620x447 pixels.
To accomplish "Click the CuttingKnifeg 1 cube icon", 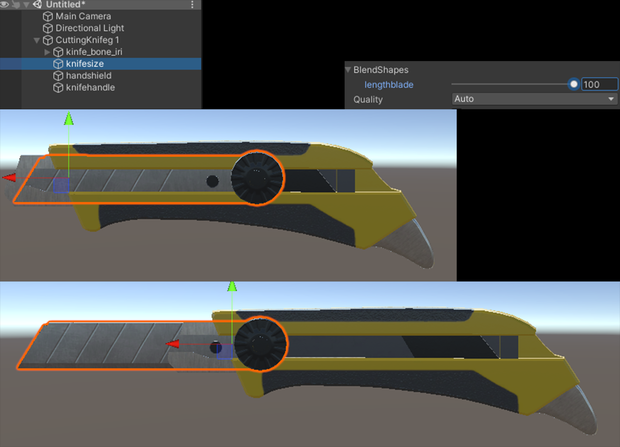I will pyautogui.click(x=48, y=40).
